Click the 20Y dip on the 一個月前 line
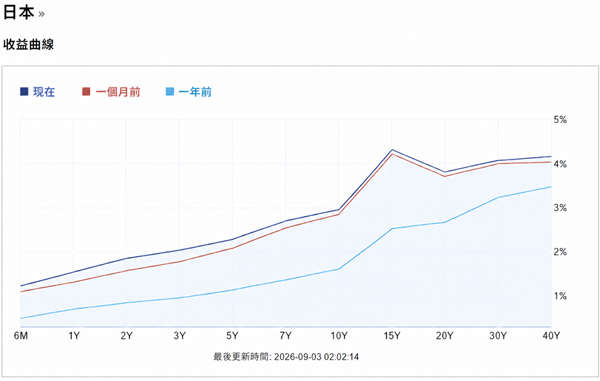The height and width of the screenshot is (381, 600). pos(445,176)
